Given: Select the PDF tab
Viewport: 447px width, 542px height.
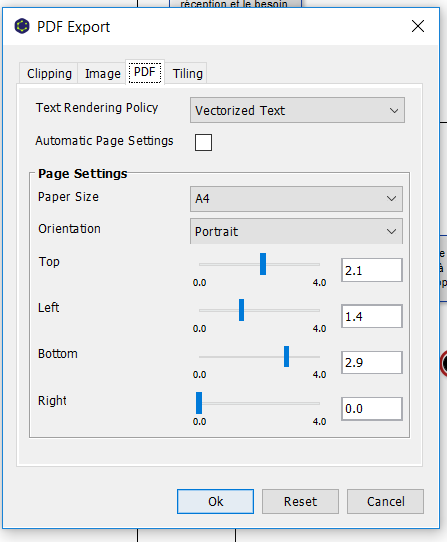Looking at the screenshot, I should tap(145, 72).
